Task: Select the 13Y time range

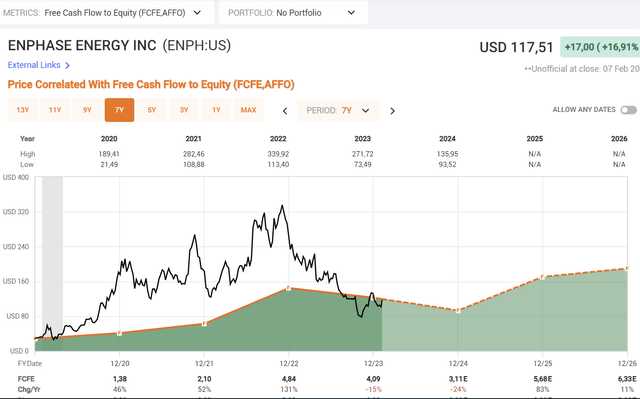Action: (23, 110)
